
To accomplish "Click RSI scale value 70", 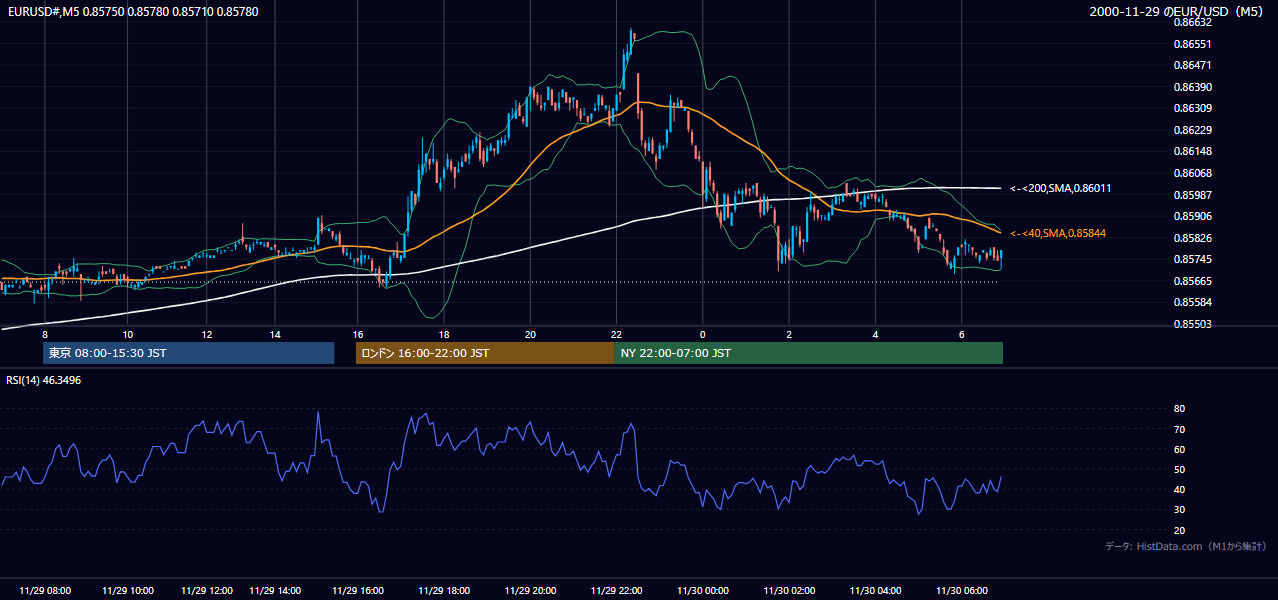I will (1179, 429).
